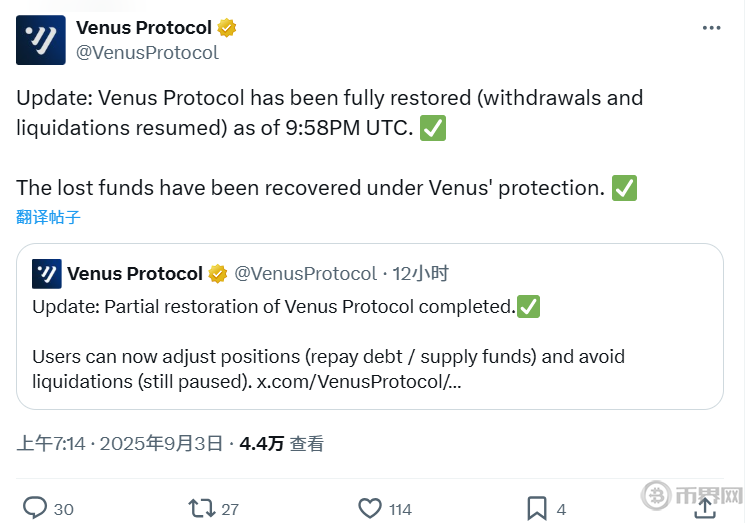754x523 pixels.
Task: Open the quoted post's Venus Protocol avatar
Action: tap(46, 274)
